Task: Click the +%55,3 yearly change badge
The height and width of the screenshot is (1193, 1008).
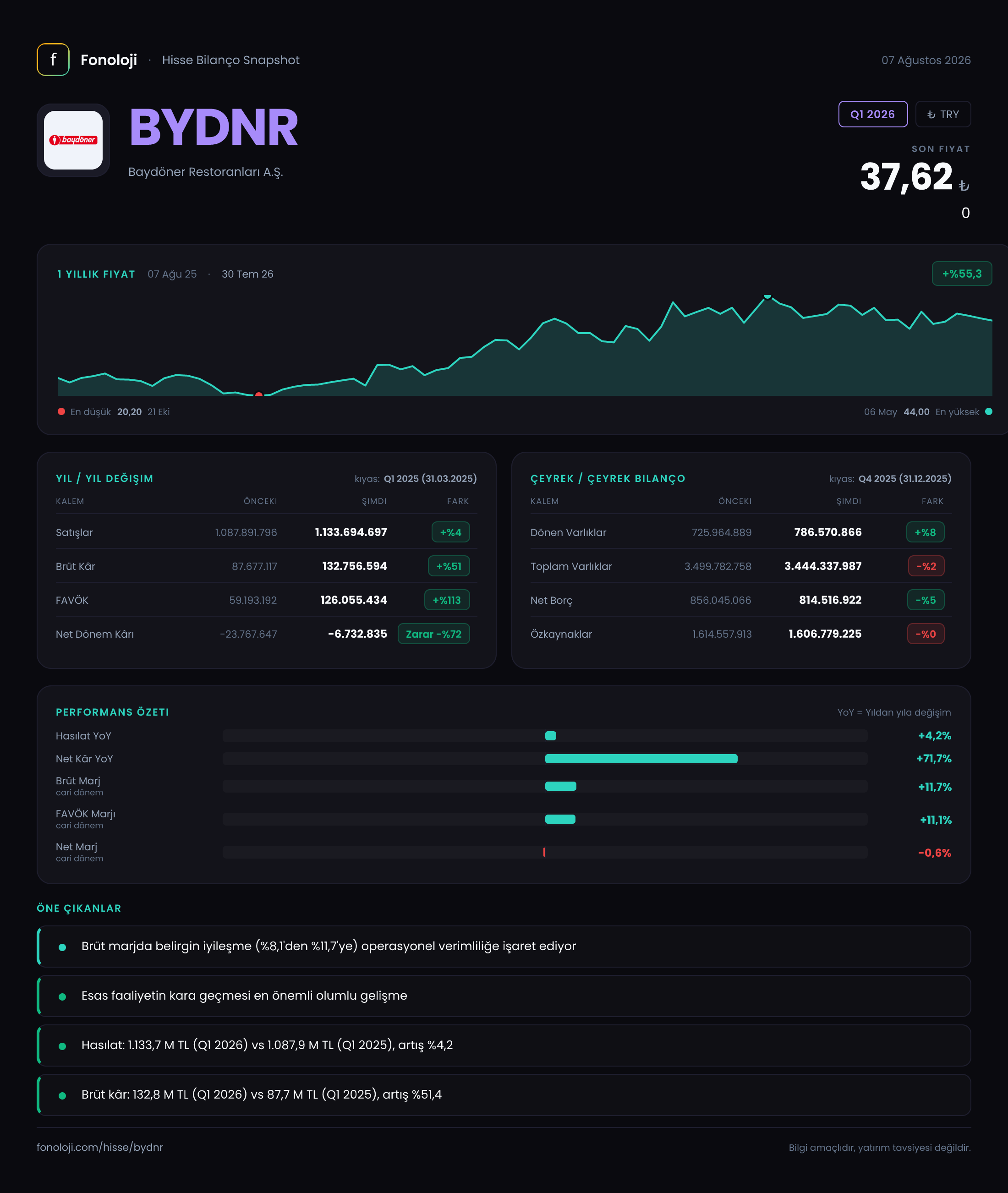Action: (x=962, y=274)
